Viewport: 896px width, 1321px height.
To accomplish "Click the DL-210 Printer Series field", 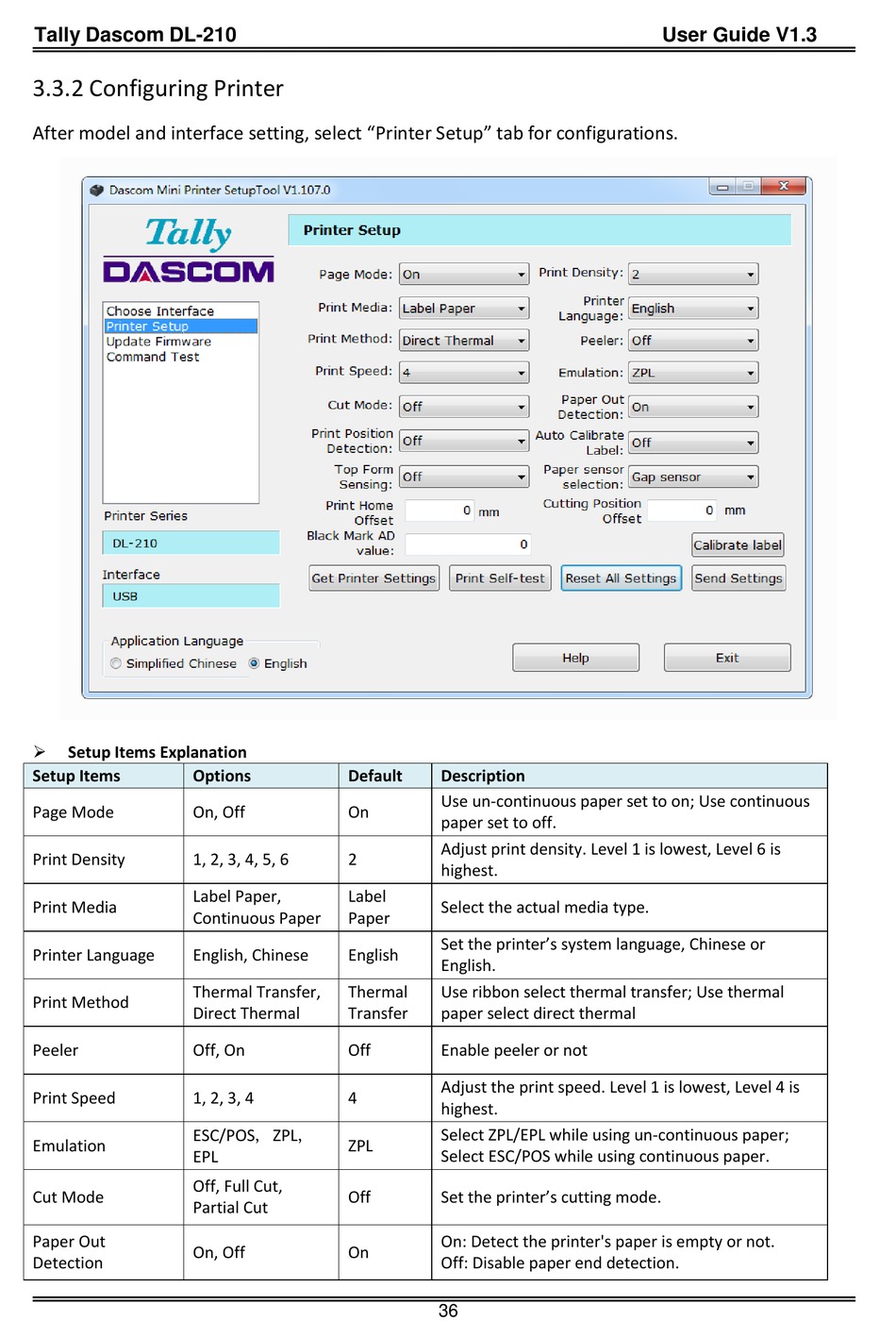I will [x=191, y=543].
